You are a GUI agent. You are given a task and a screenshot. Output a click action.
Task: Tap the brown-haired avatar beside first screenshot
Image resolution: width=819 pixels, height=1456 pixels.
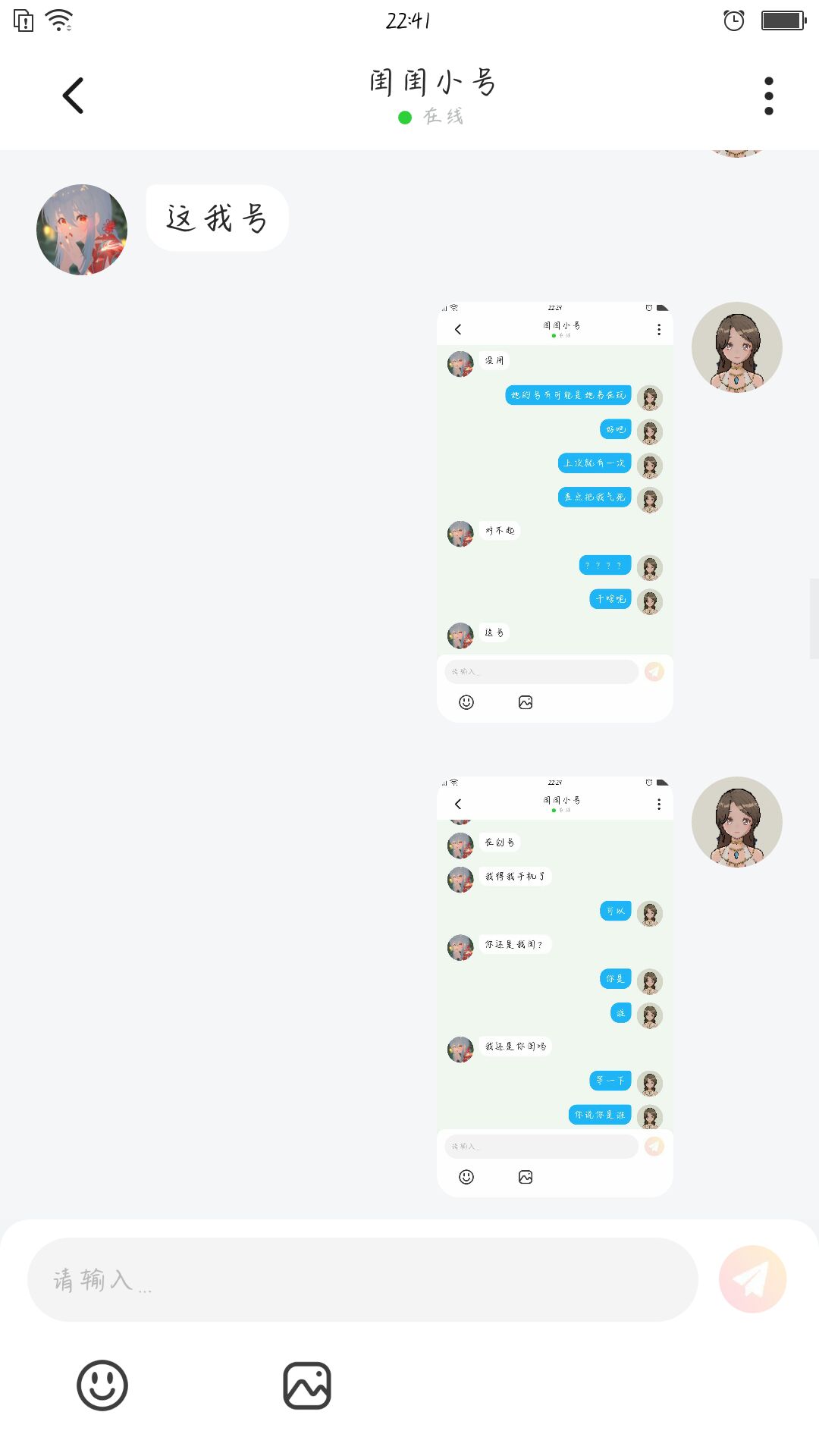pyautogui.click(x=737, y=347)
